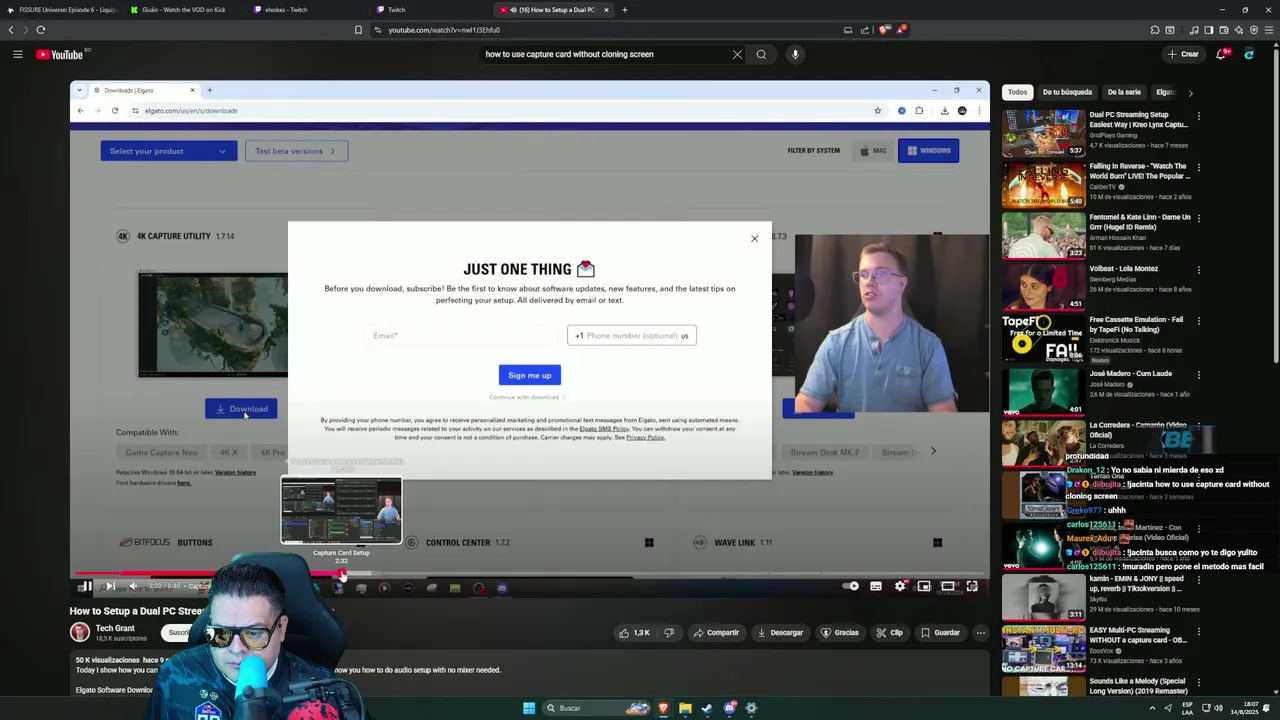
Task: Go to the YouTube home logo
Action: 60,54
